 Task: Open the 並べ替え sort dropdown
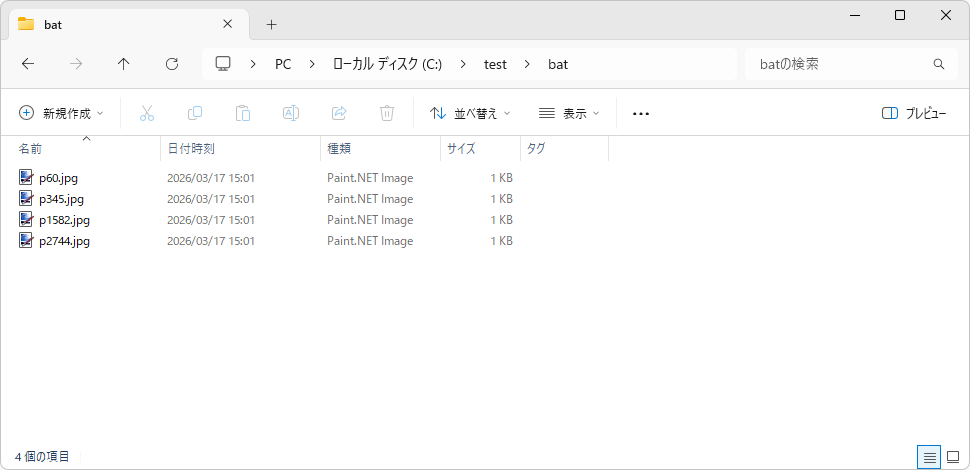471,114
